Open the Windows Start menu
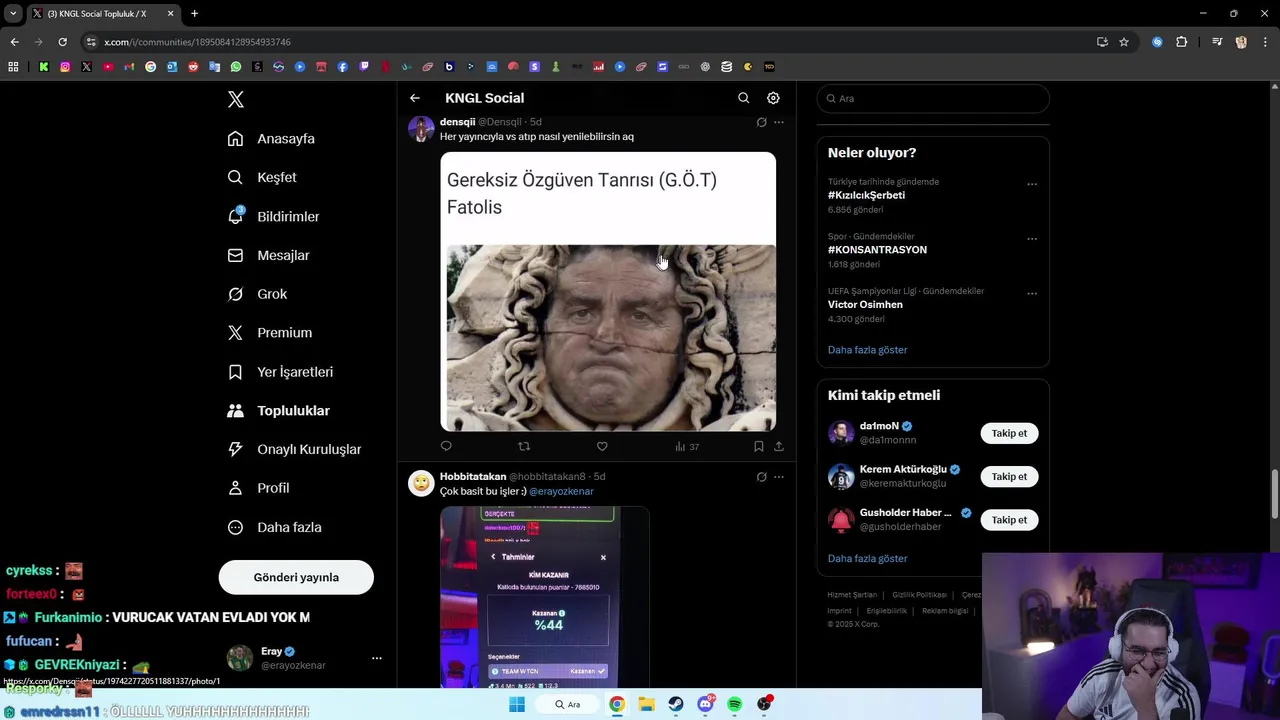 517,704
